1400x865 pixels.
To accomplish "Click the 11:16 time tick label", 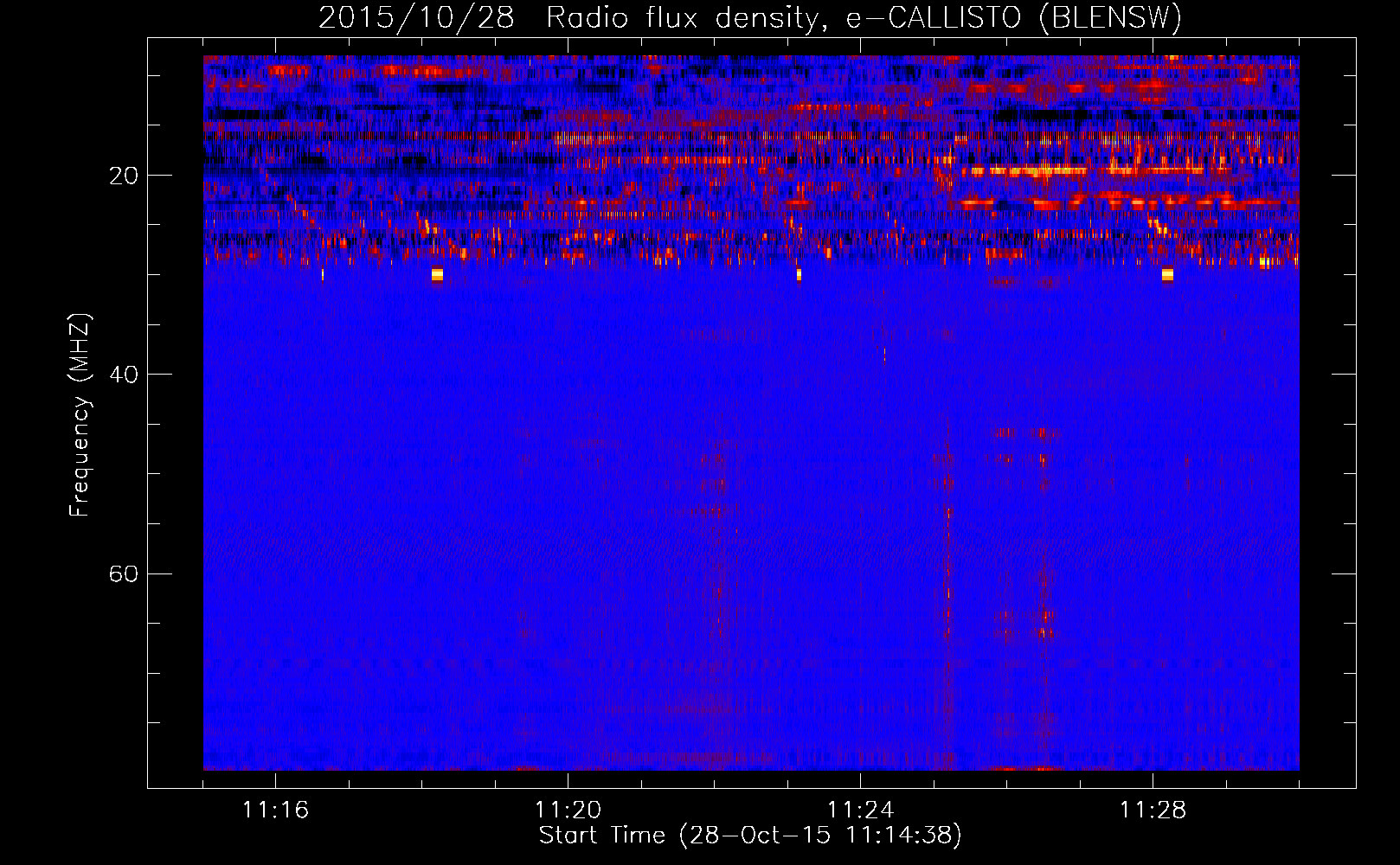I will (x=275, y=810).
